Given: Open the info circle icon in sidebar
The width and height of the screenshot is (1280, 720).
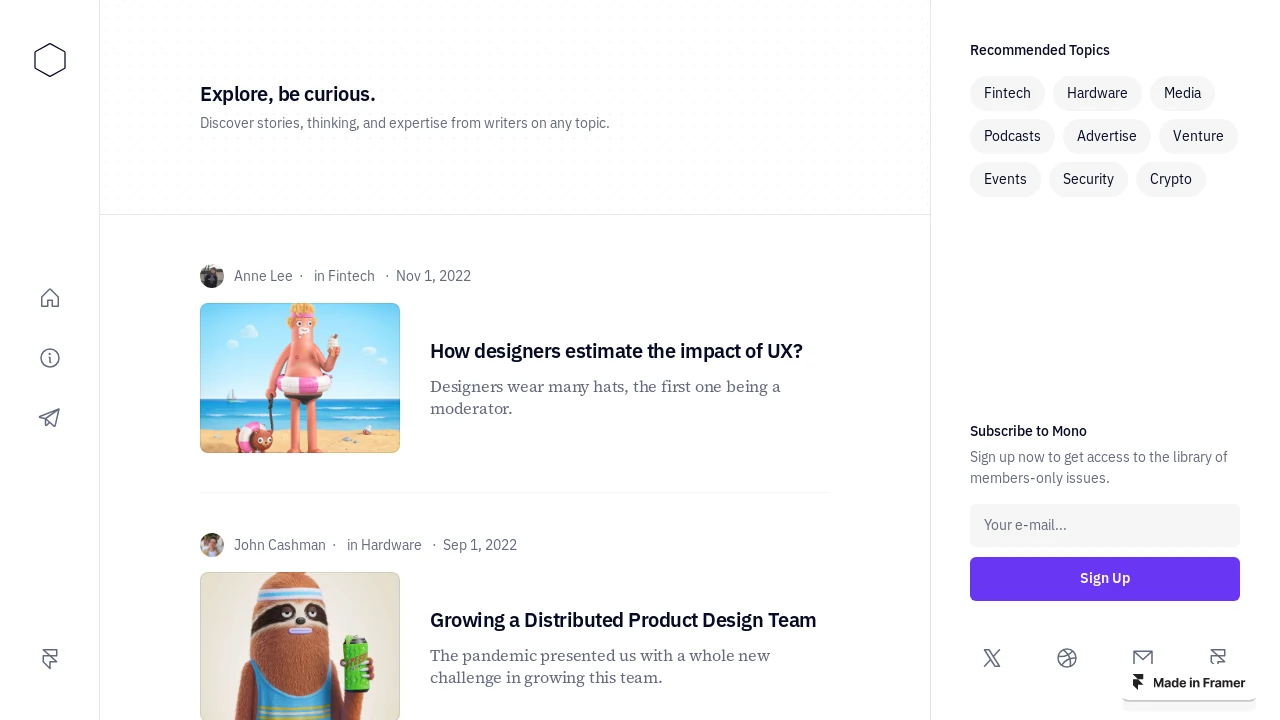Looking at the screenshot, I should [x=50, y=358].
